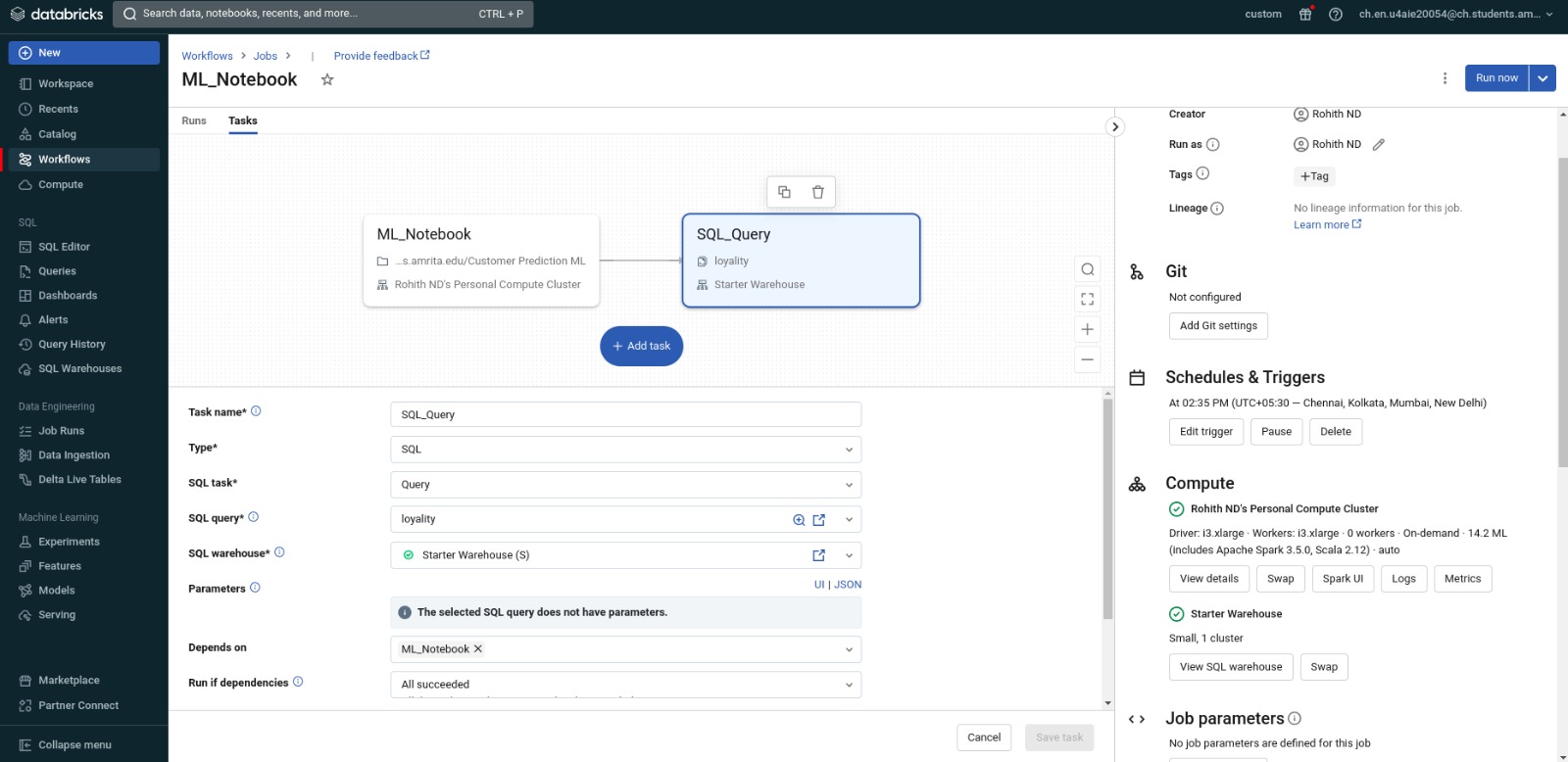Cancel the task edits

(x=984, y=738)
